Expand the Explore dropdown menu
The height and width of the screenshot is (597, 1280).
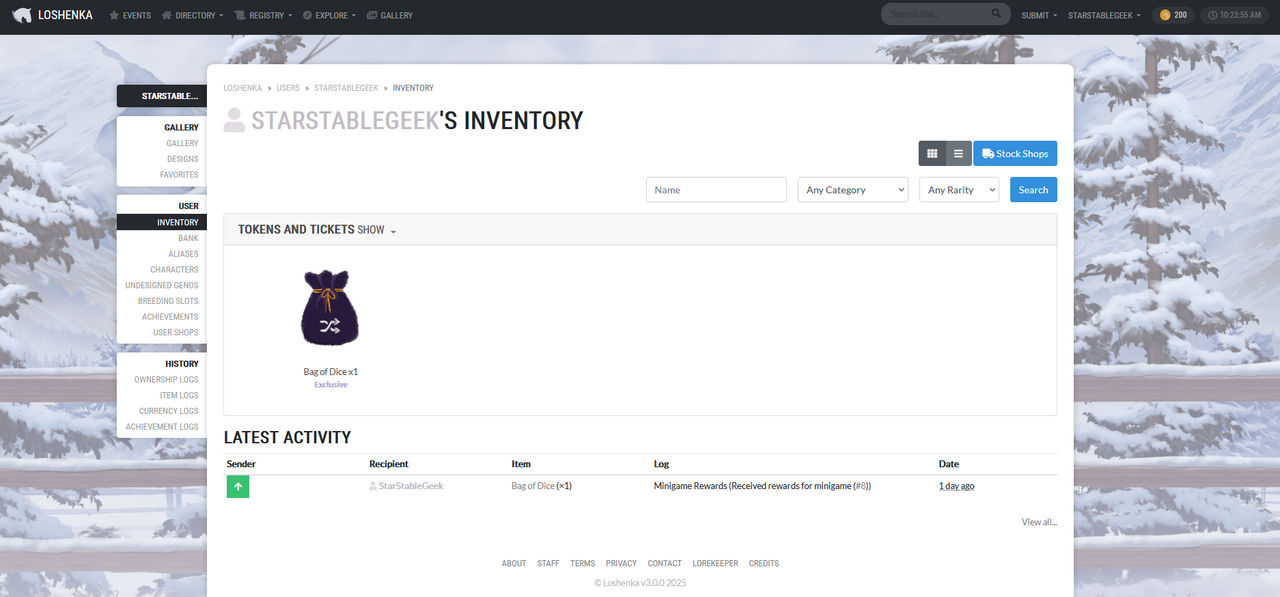[329, 15]
